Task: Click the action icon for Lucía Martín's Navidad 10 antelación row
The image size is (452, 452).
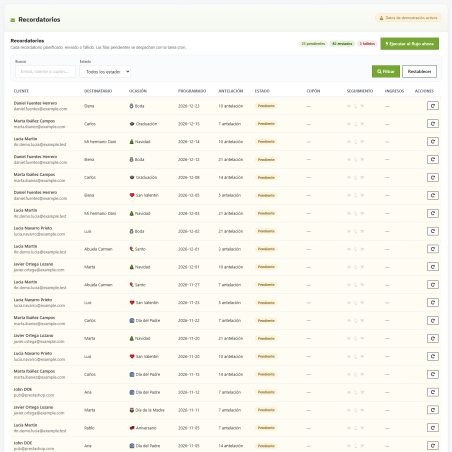Action: point(433,142)
